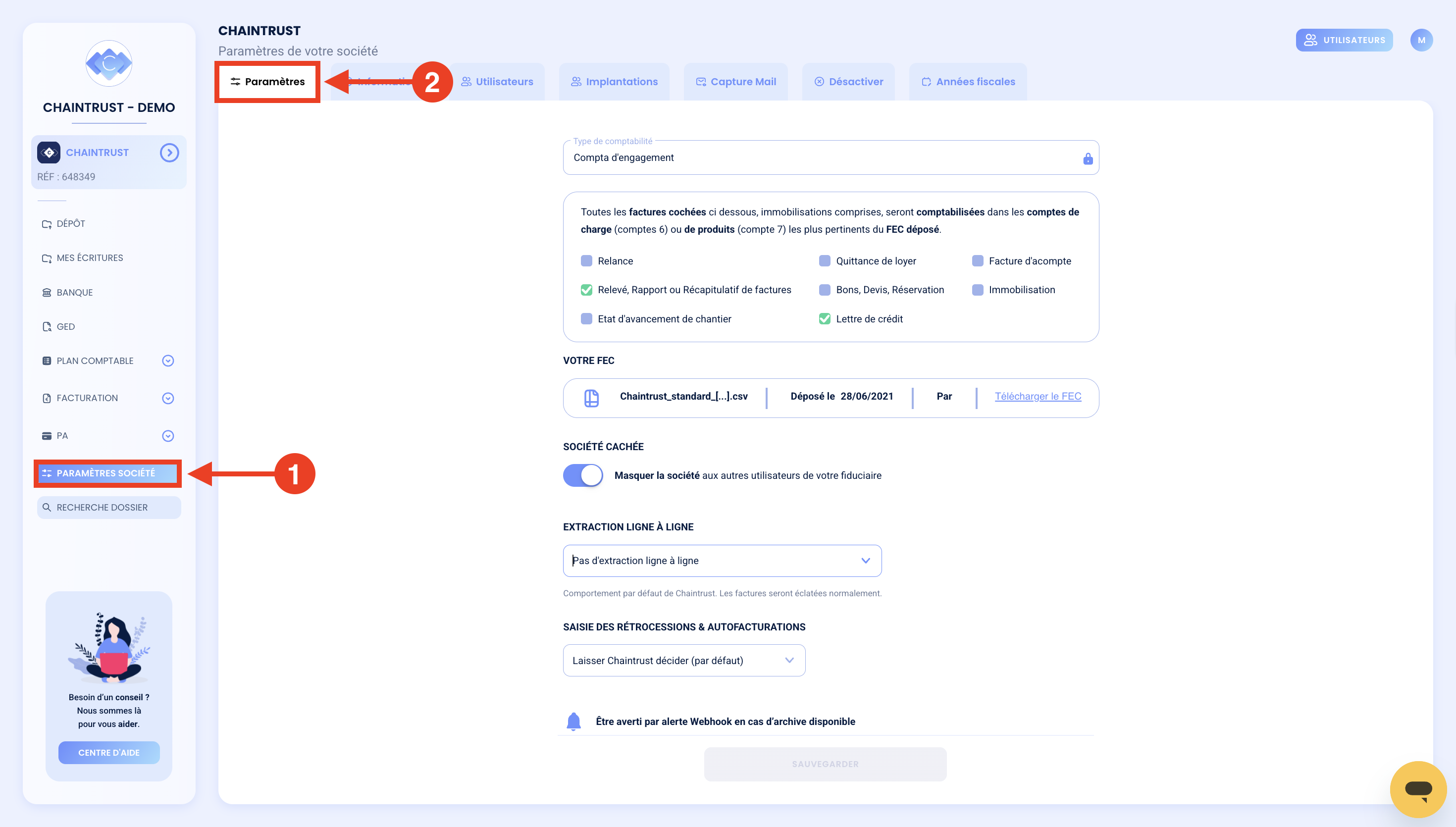Uncheck the Lettre de crédit checkbox

click(825, 318)
